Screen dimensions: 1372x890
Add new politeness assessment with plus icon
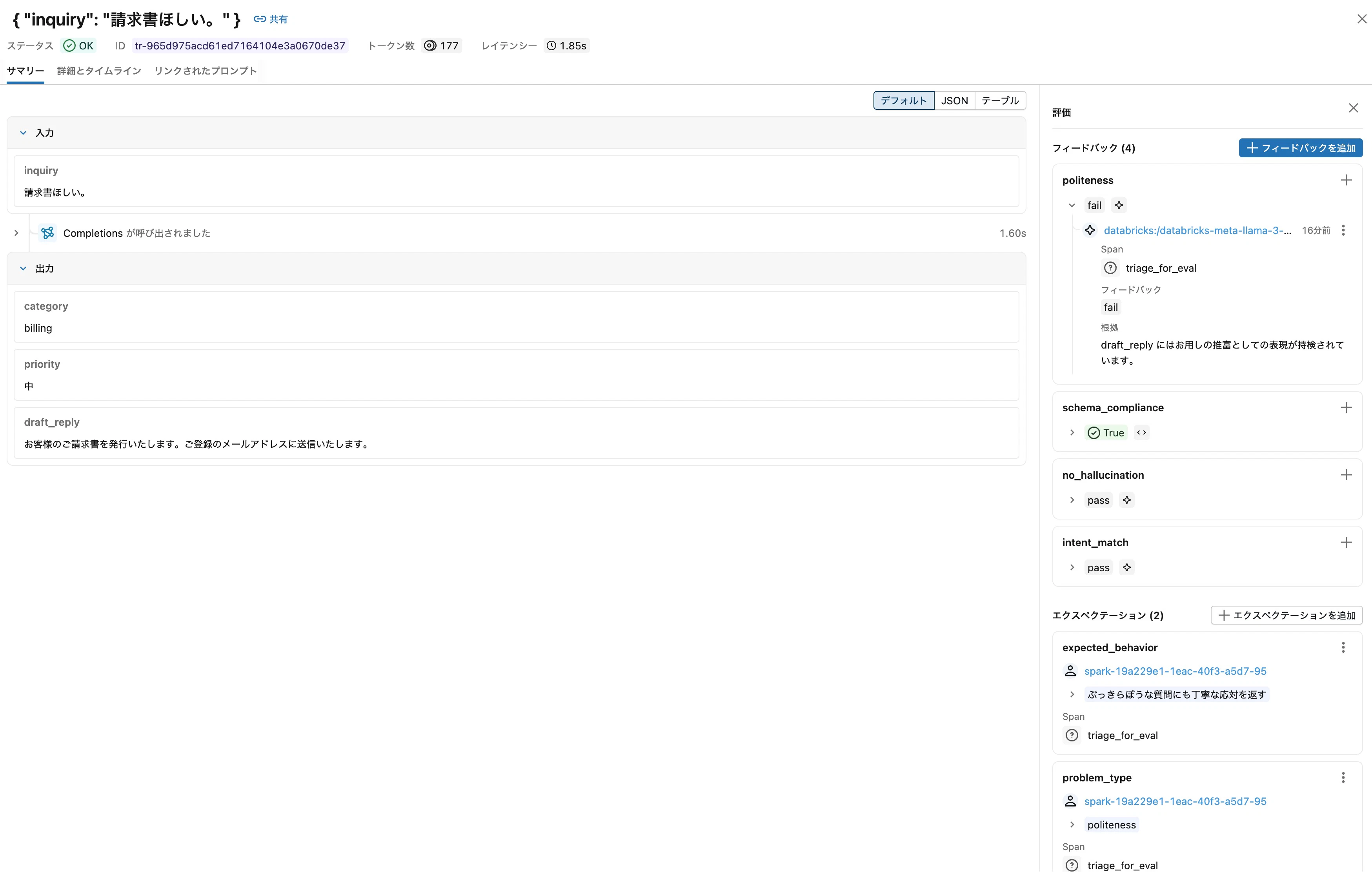1346,180
